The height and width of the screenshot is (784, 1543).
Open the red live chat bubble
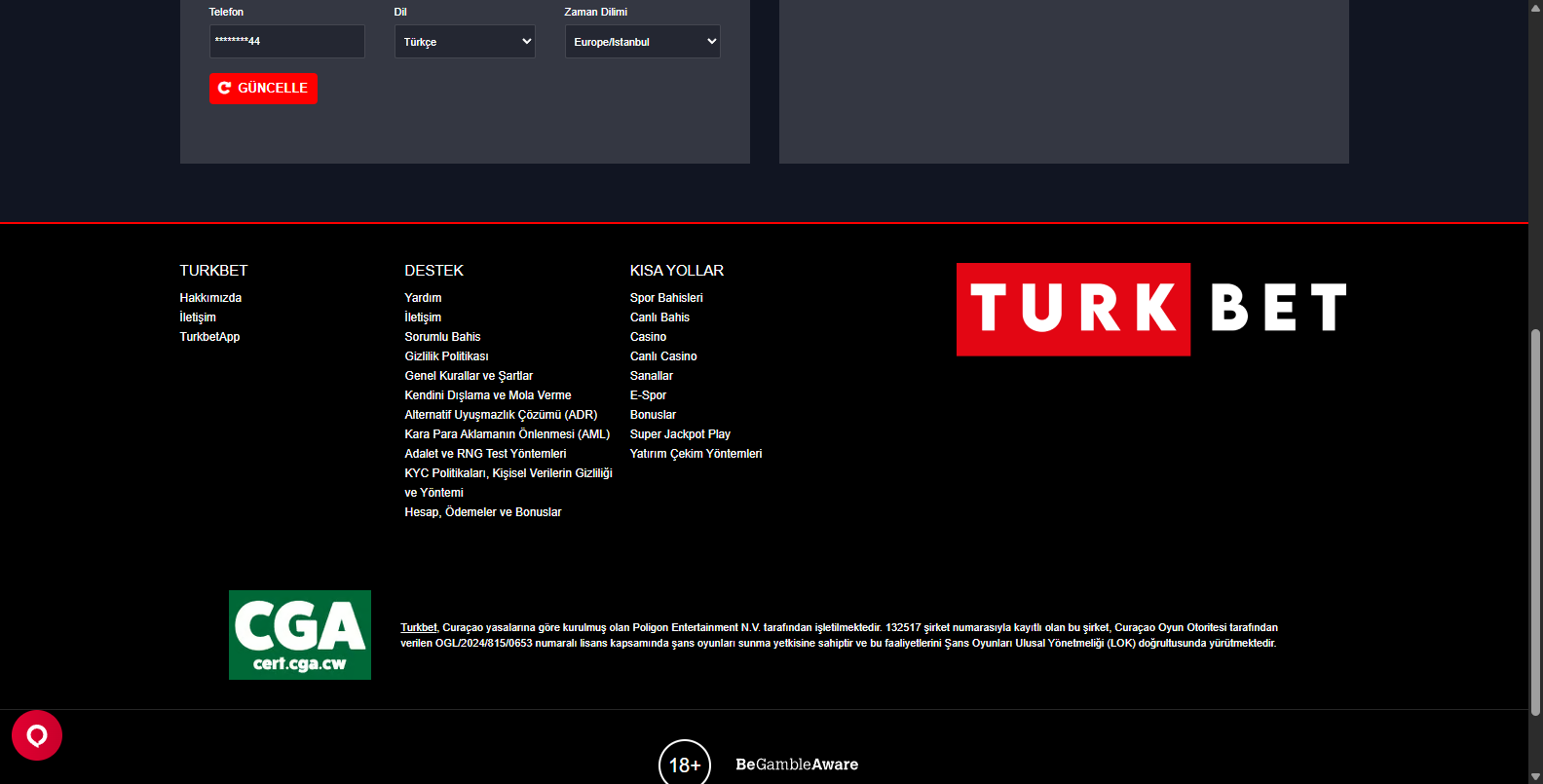tap(37, 735)
